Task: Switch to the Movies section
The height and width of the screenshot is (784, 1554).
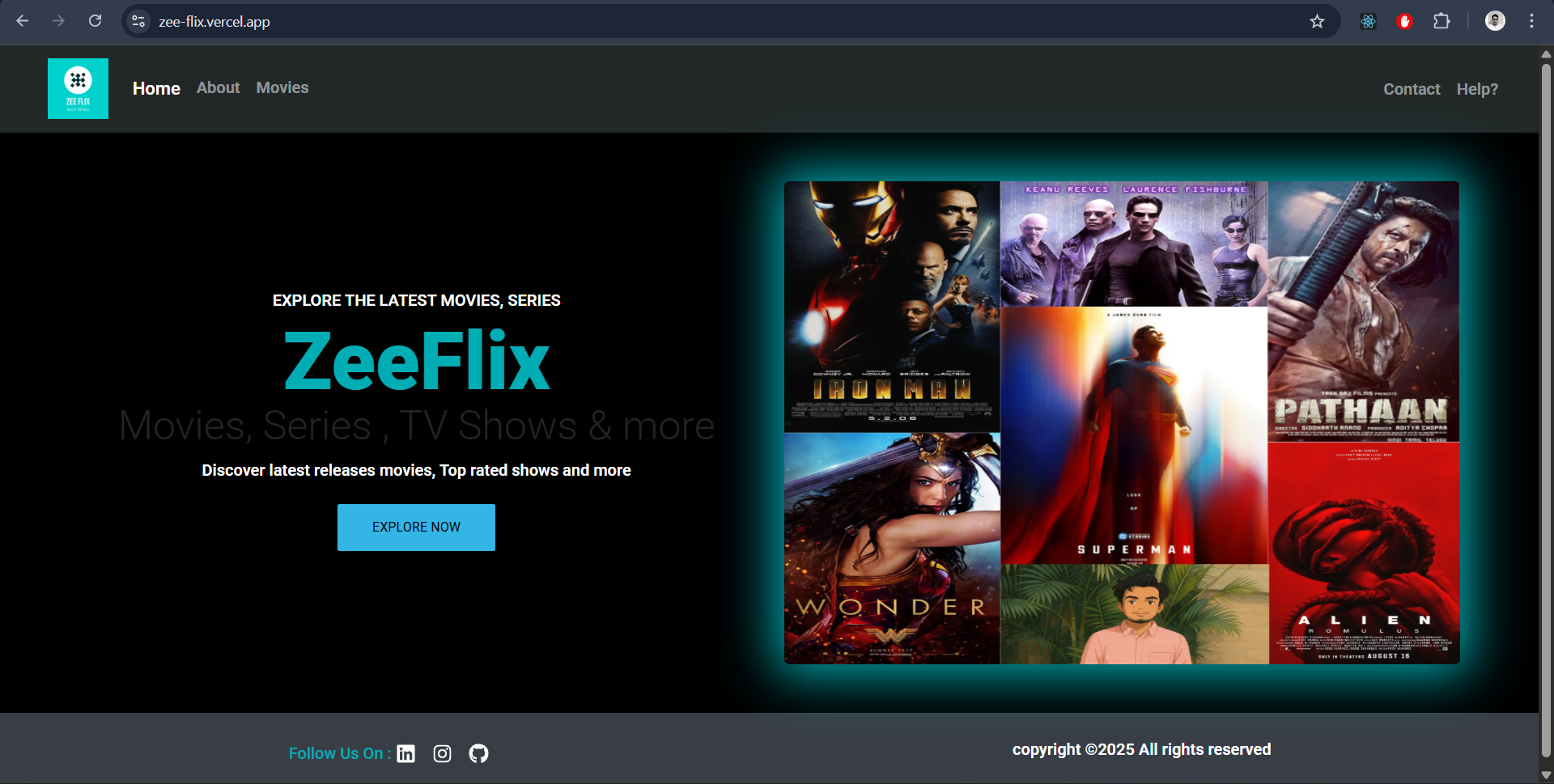Action: [x=282, y=87]
